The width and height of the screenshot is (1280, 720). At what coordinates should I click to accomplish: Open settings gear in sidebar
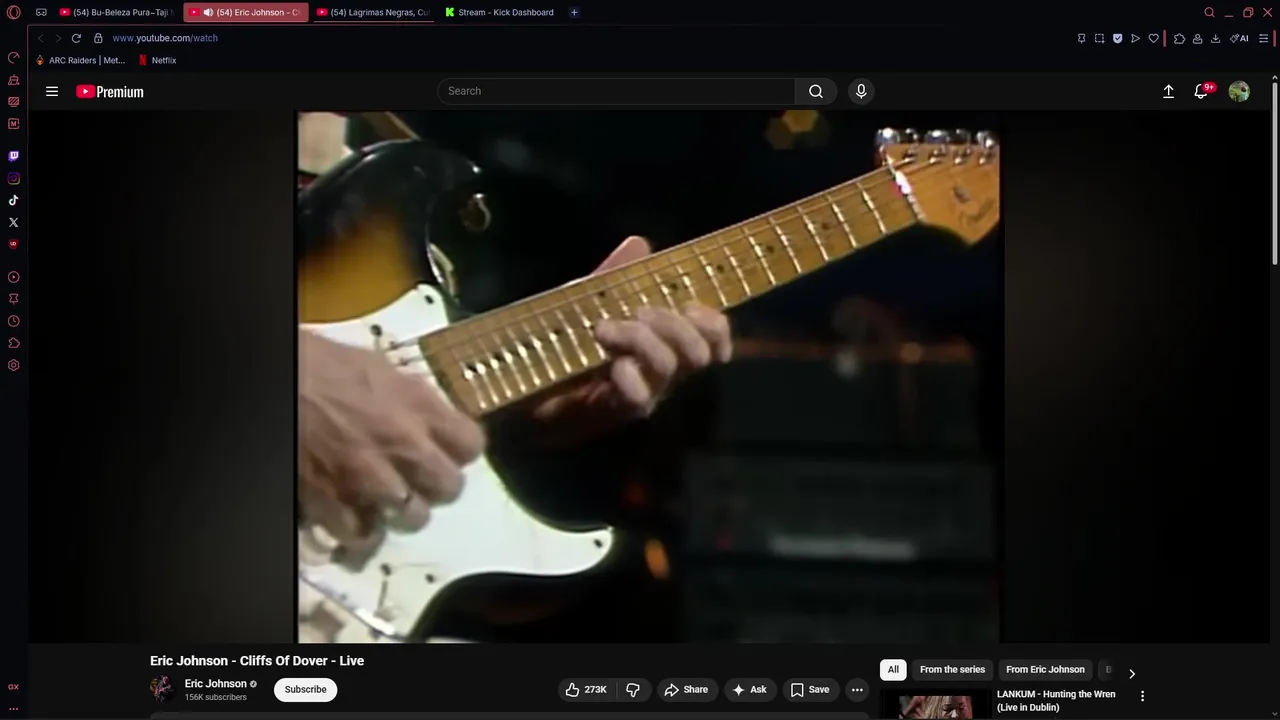(x=13, y=365)
